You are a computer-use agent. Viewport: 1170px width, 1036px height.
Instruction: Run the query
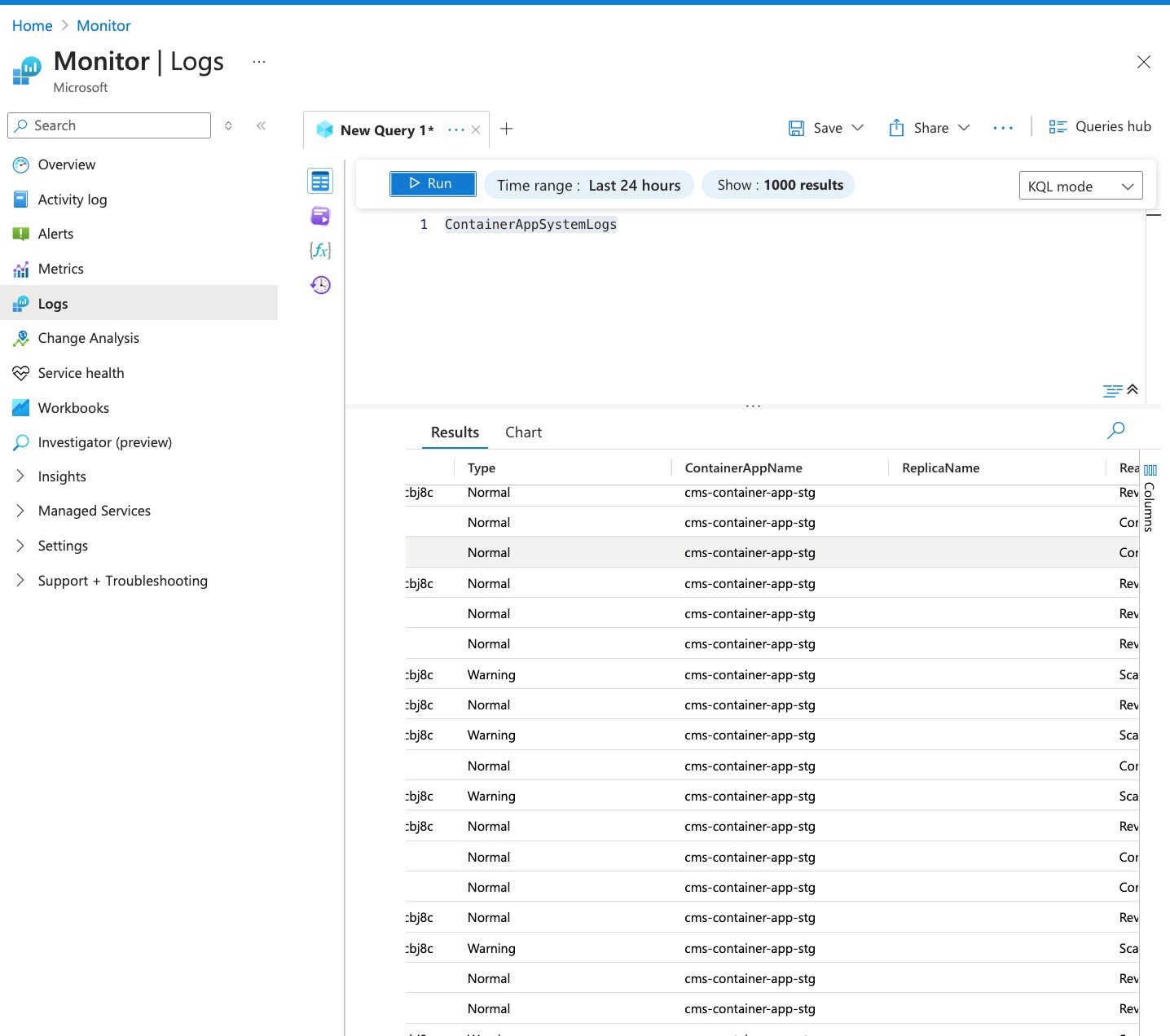pyautogui.click(x=433, y=184)
